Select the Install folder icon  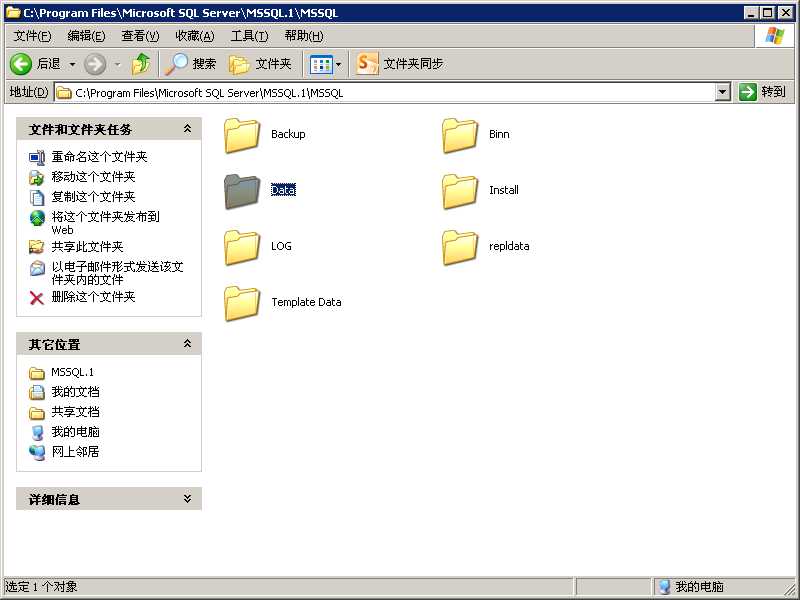[x=460, y=191]
